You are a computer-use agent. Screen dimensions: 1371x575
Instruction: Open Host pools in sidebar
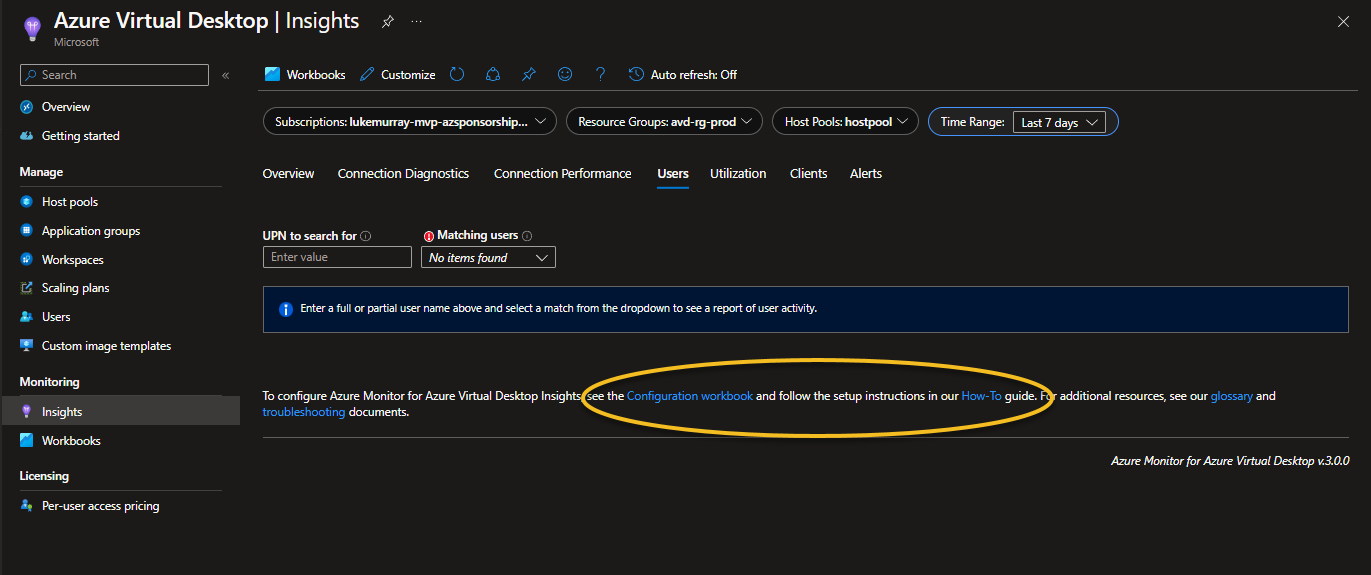(x=70, y=202)
